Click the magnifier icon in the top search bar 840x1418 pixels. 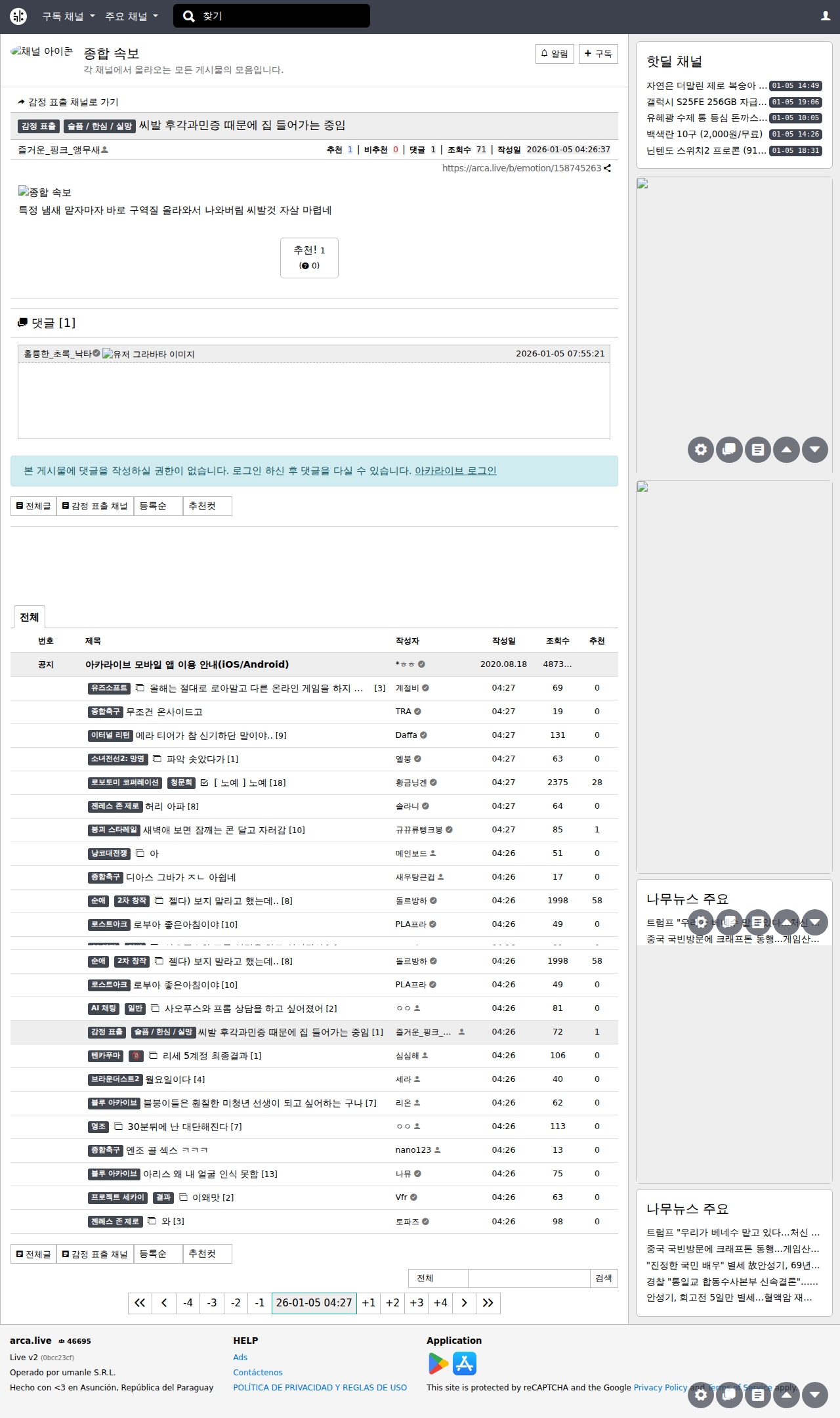(x=188, y=16)
